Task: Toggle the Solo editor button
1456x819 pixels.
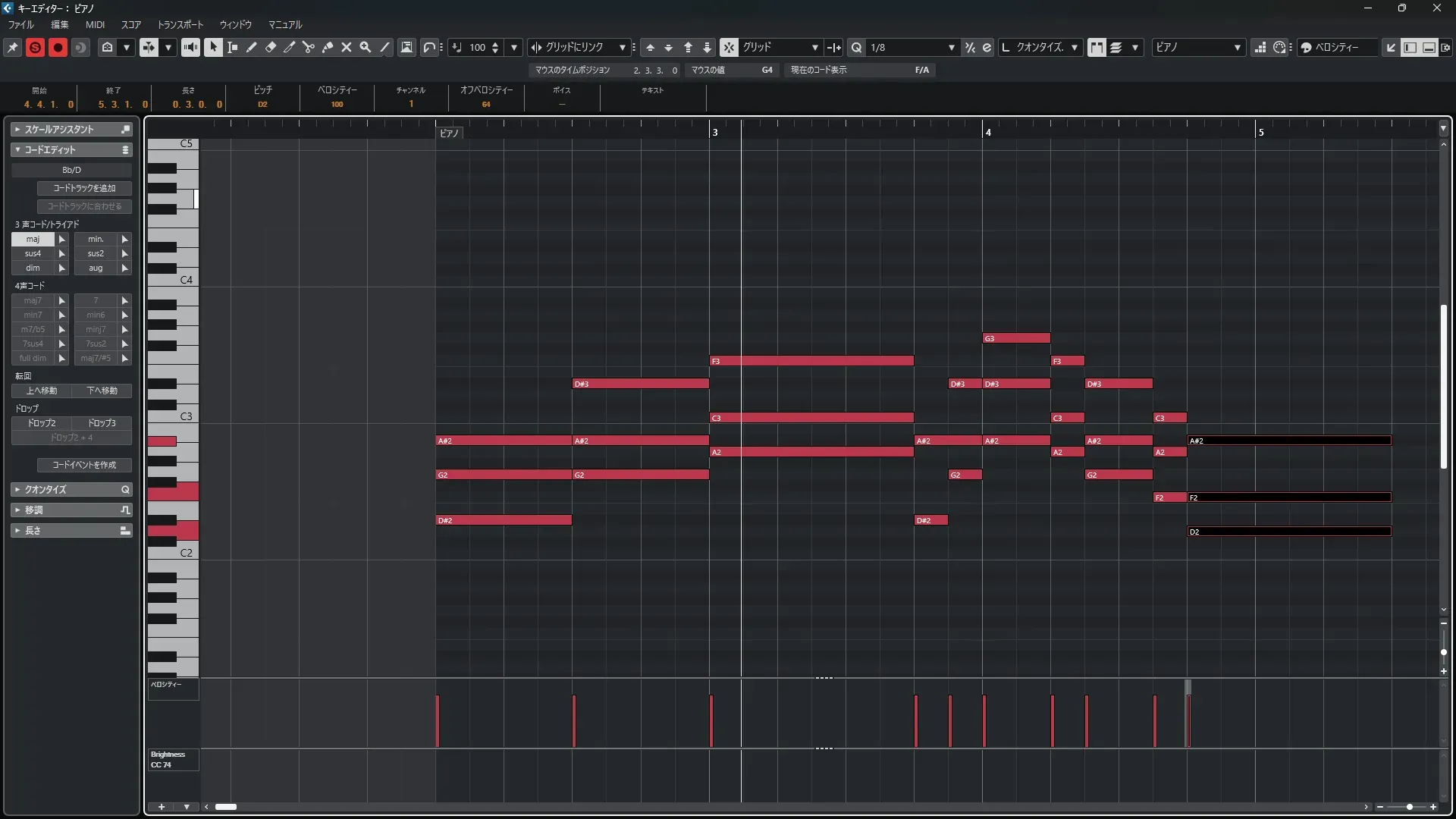Action: click(35, 47)
